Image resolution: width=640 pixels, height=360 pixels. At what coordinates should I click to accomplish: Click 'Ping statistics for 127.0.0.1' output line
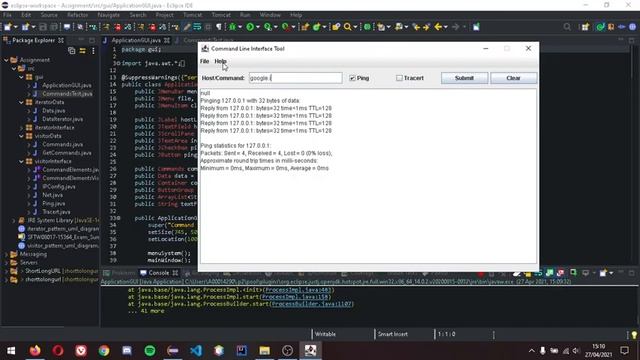(235, 146)
